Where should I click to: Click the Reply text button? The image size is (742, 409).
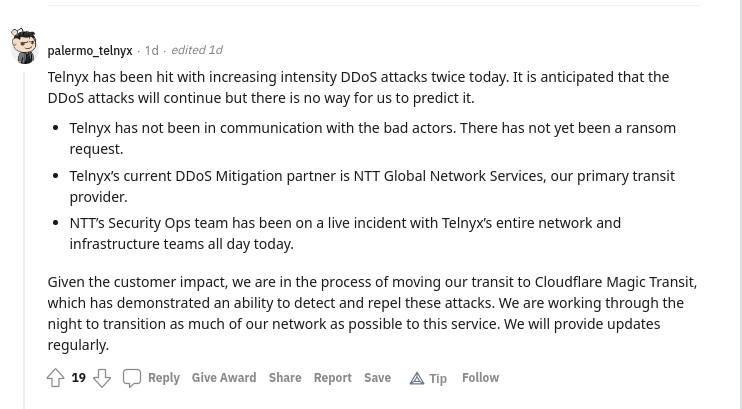coord(164,378)
